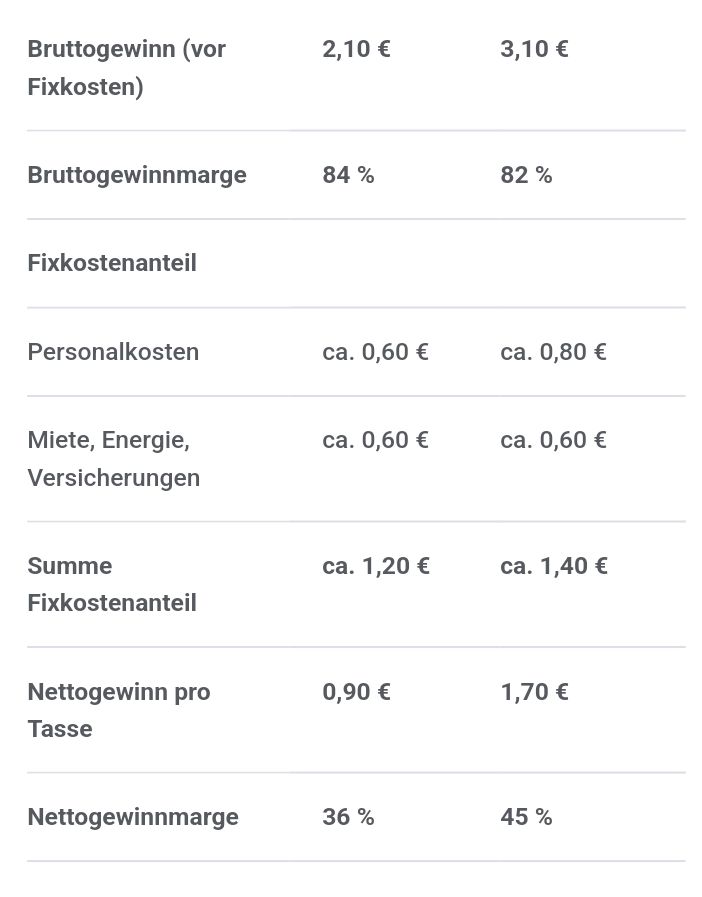Select the 36 % net margin value
This screenshot has height=897, width=702.
(x=348, y=817)
